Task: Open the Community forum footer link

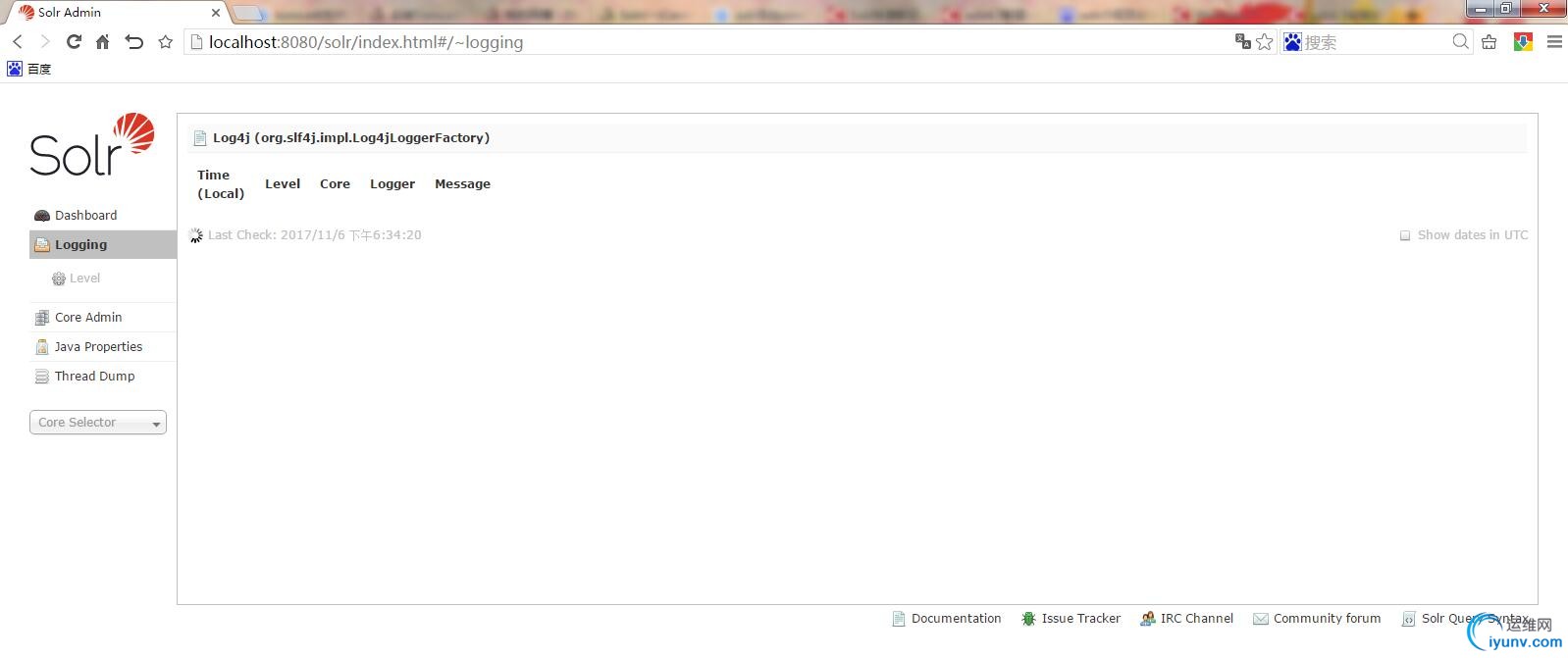Action: [1327, 618]
